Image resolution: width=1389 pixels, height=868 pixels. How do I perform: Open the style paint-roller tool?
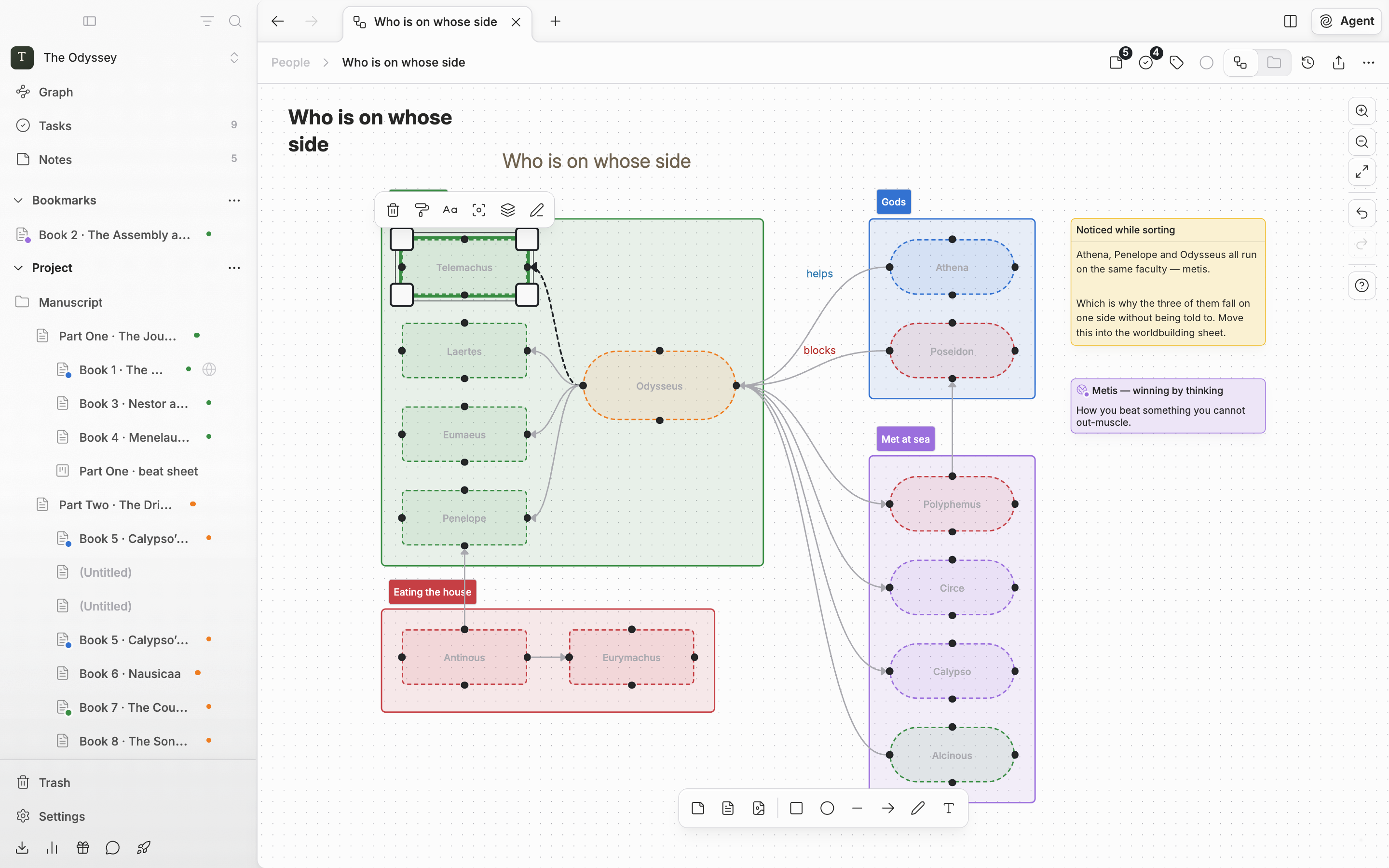pos(422,210)
